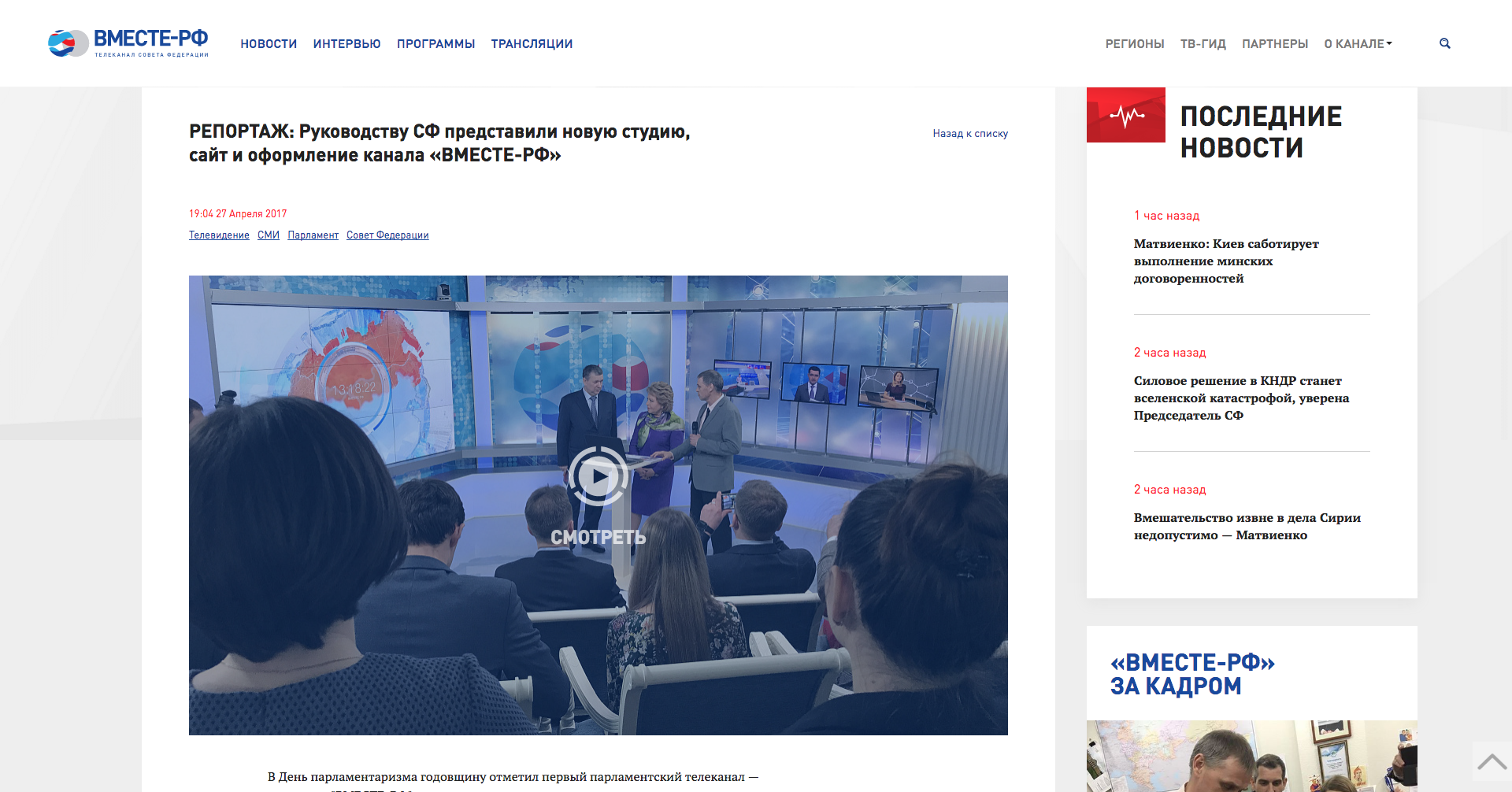The width and height of the screenshot is (1512, 792).
Task: Go to the ТРАНСЛЯЦИИ section
Action: [x=532, y=44]
